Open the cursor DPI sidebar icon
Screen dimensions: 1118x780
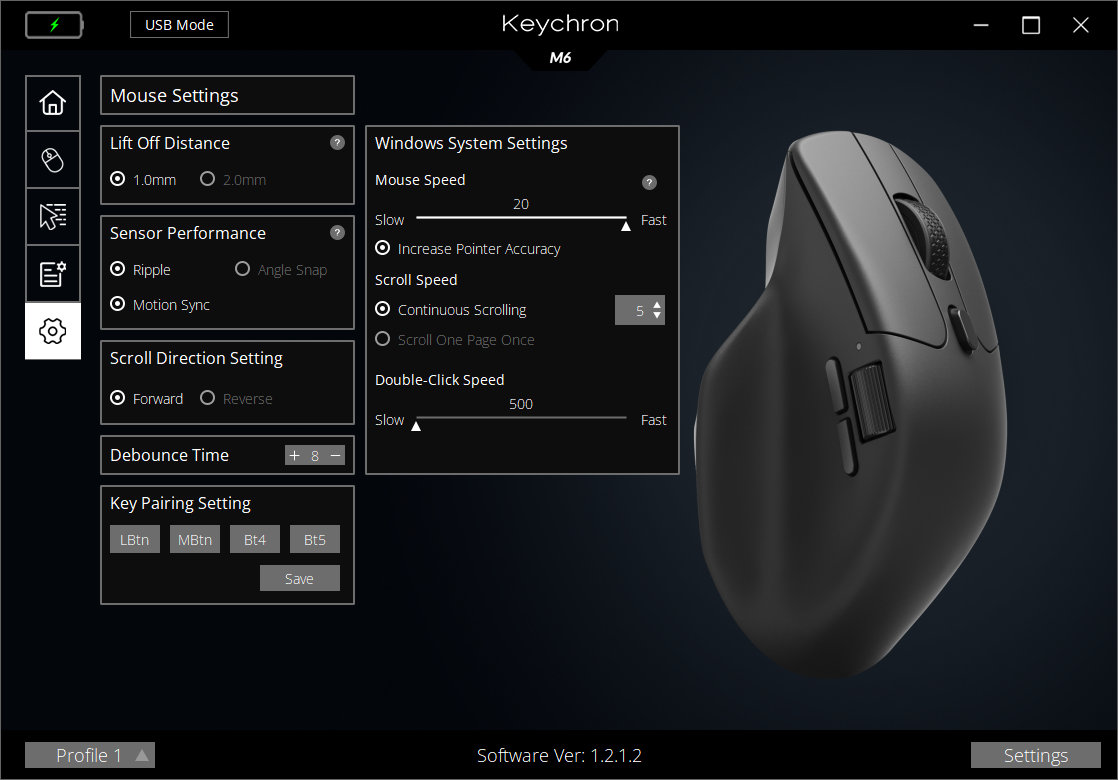(x=52, y=217)
